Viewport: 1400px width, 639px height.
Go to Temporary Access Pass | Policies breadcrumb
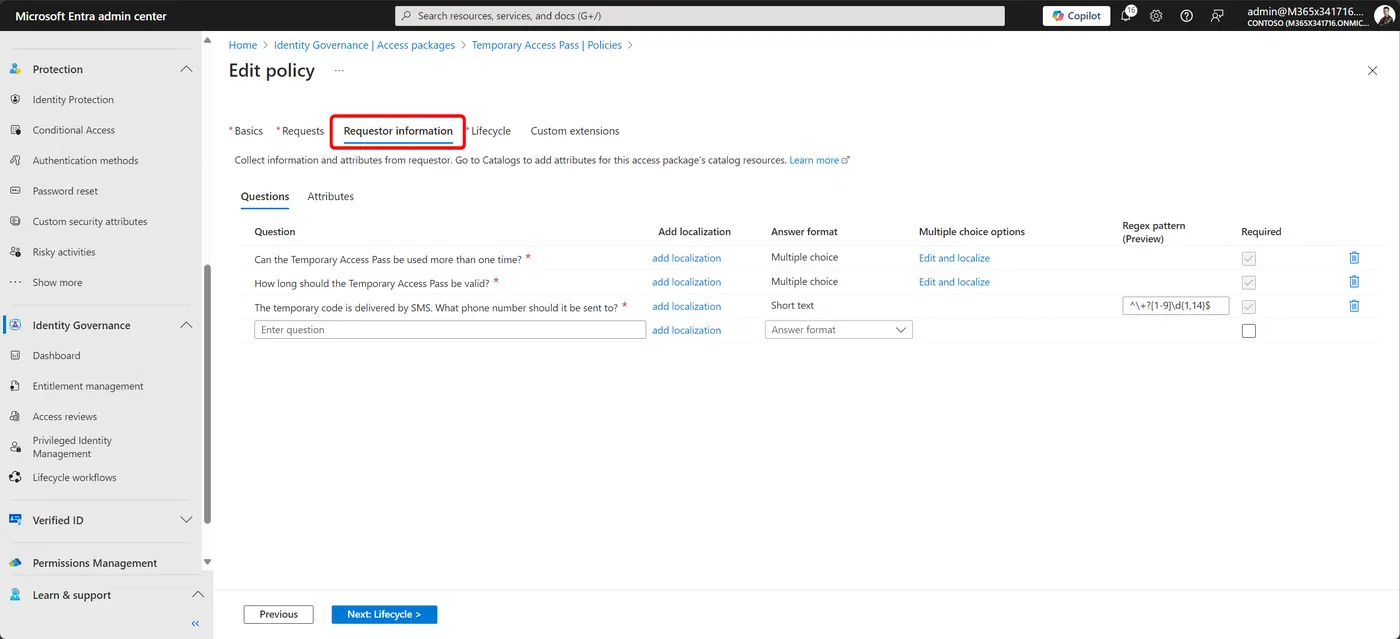pos(547,45)
